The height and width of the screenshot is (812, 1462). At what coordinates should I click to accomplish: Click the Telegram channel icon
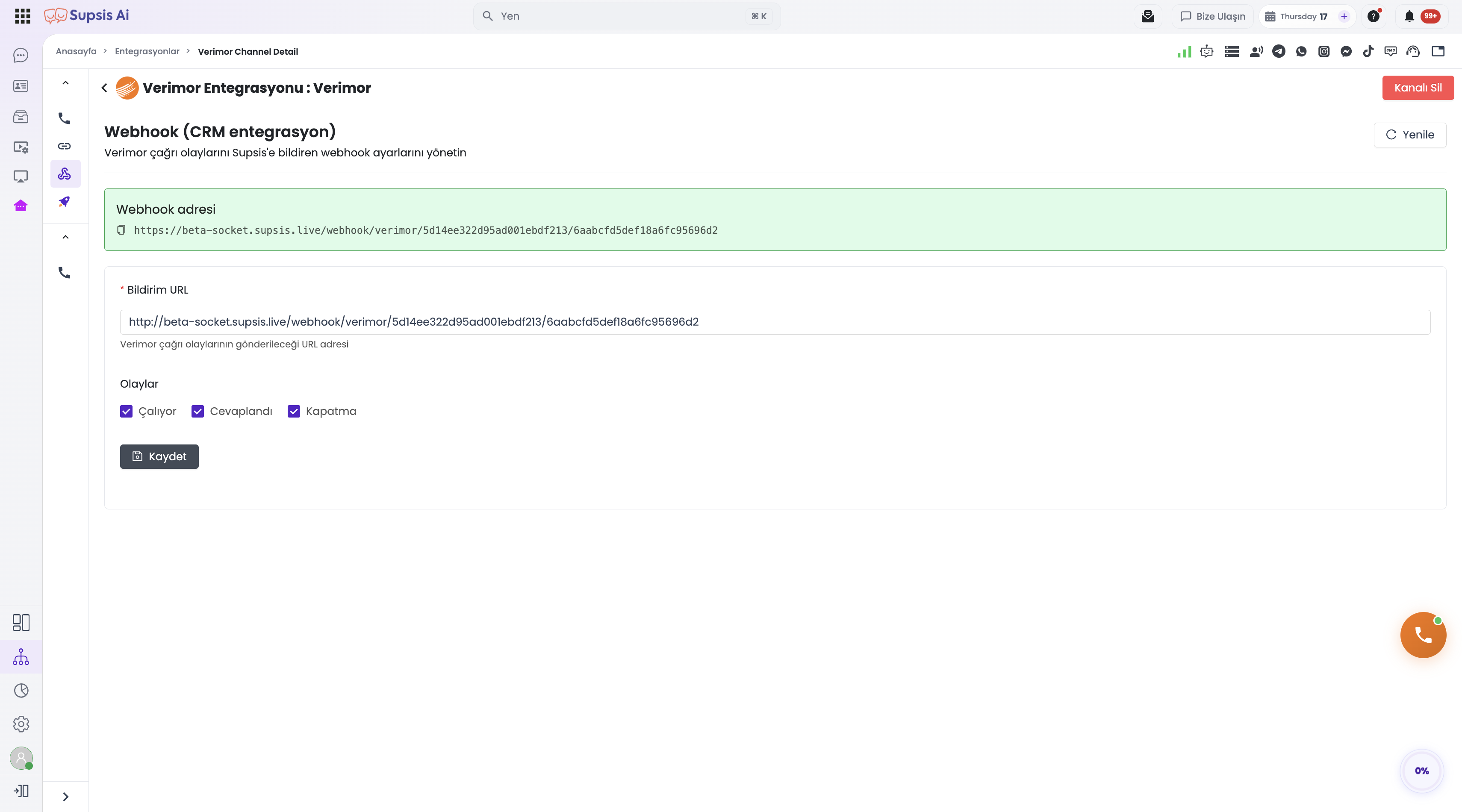[1279, 52]
